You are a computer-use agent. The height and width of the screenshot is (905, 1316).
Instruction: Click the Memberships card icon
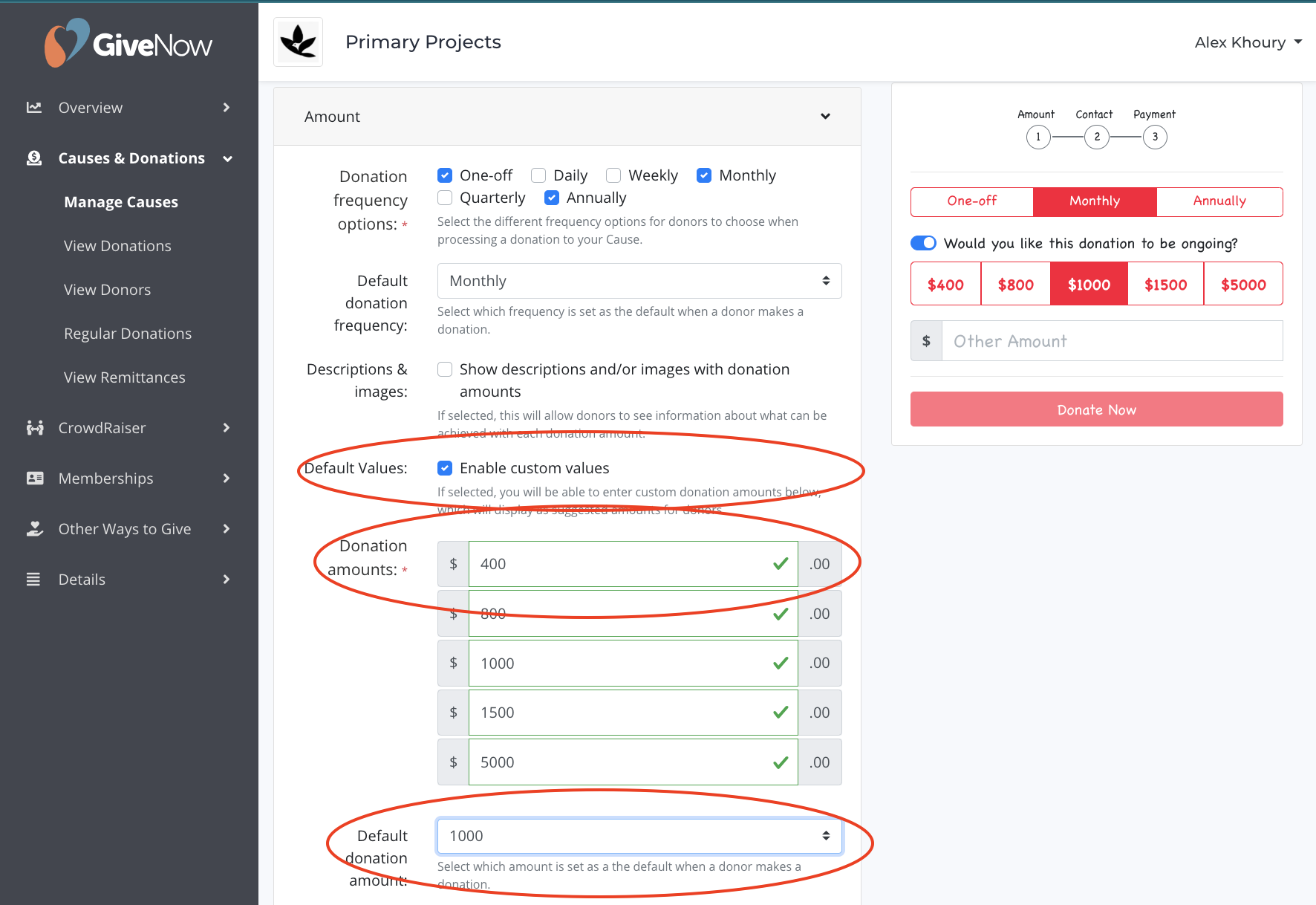click(x=34, y=478)
